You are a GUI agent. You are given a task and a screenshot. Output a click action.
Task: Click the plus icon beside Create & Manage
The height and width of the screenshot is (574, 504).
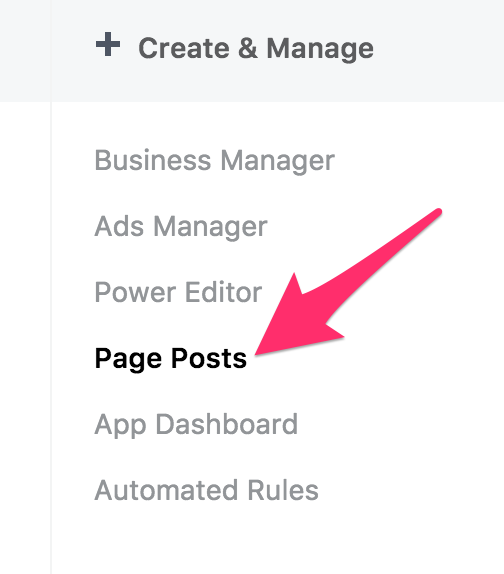coord(108,45)
